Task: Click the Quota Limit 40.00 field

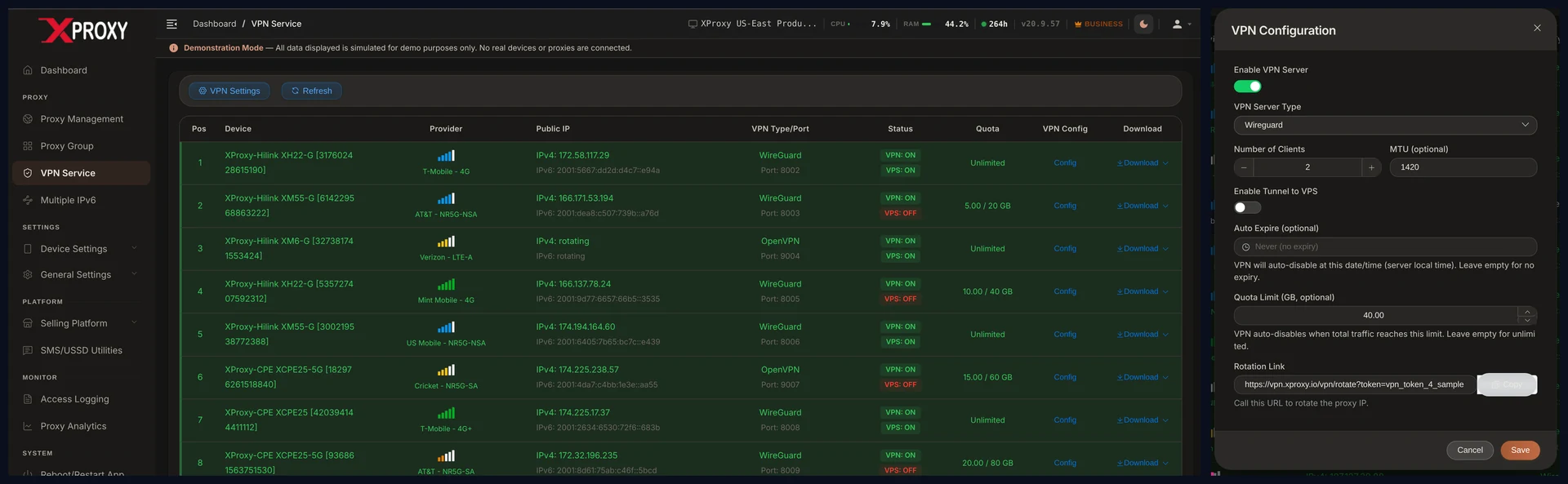Action: point(1376,315)
